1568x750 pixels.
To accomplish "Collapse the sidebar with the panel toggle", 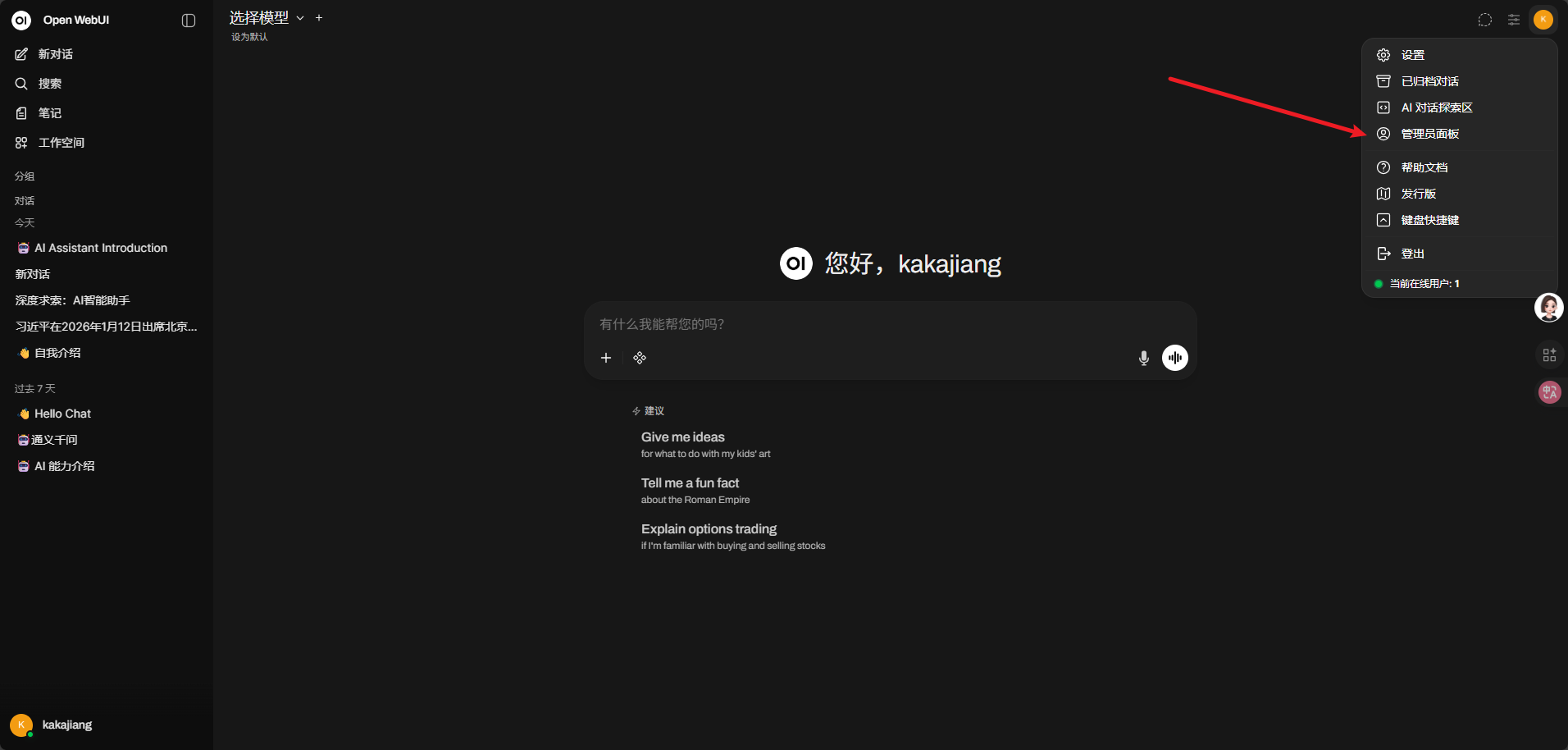I will 189,20.
